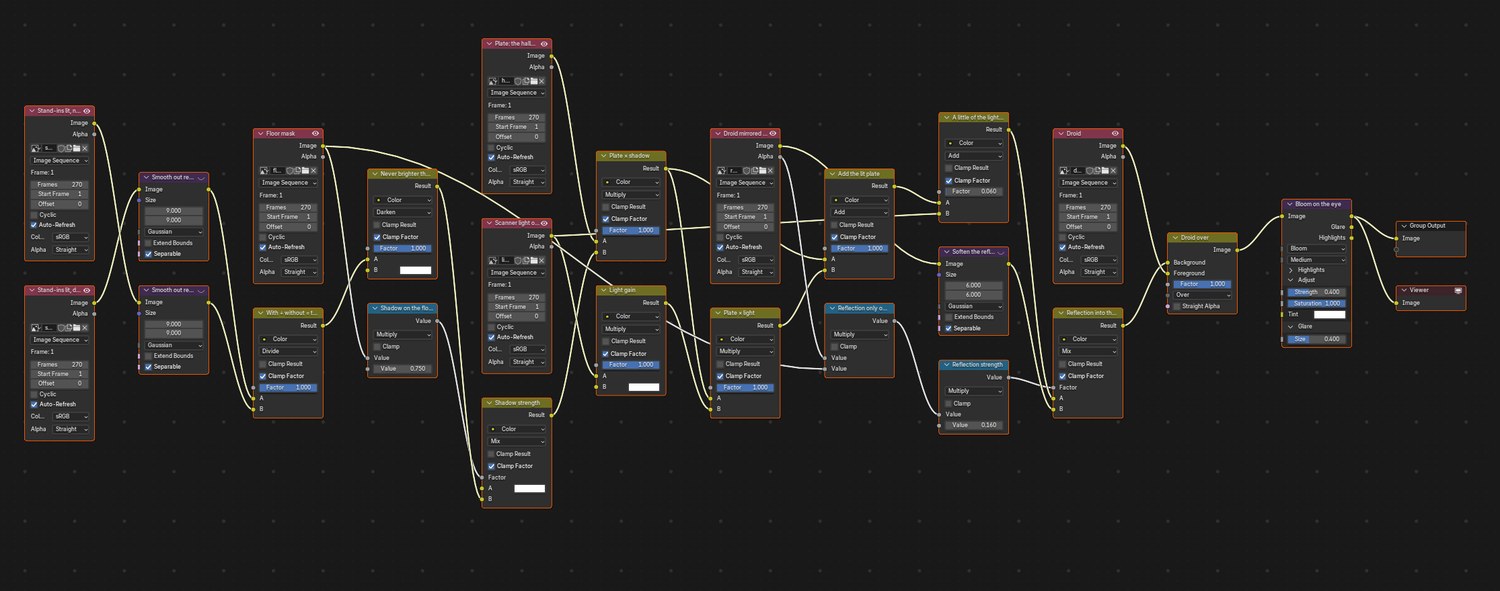
Task: Click options chevron icon on Bloom on the eye header
Action: [x=1290, y=204]
